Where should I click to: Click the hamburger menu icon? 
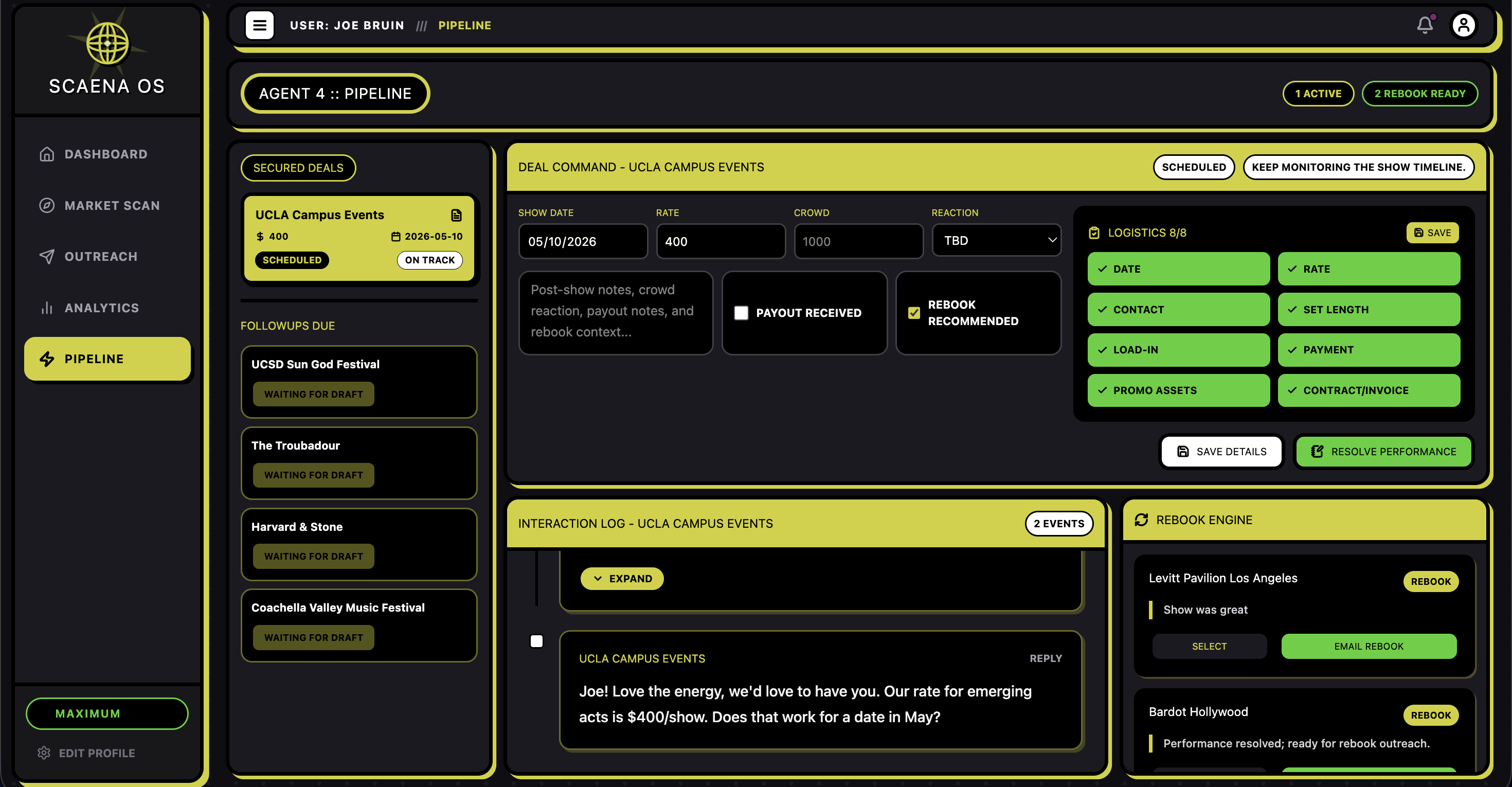pos(259,25)
